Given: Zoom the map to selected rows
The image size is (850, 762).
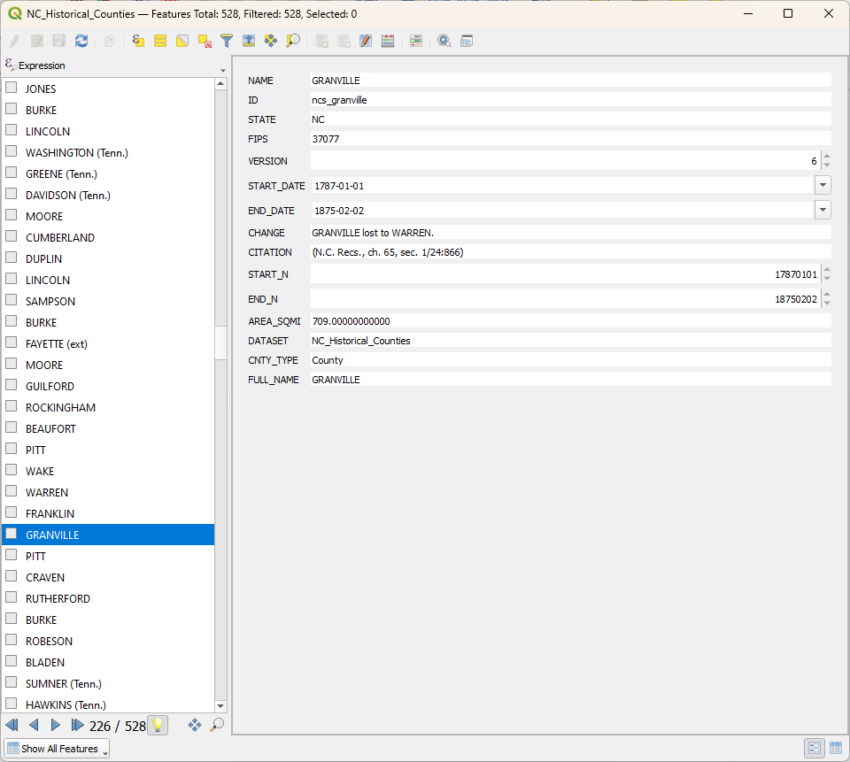Looking at the screenshot, I should 293,40.
